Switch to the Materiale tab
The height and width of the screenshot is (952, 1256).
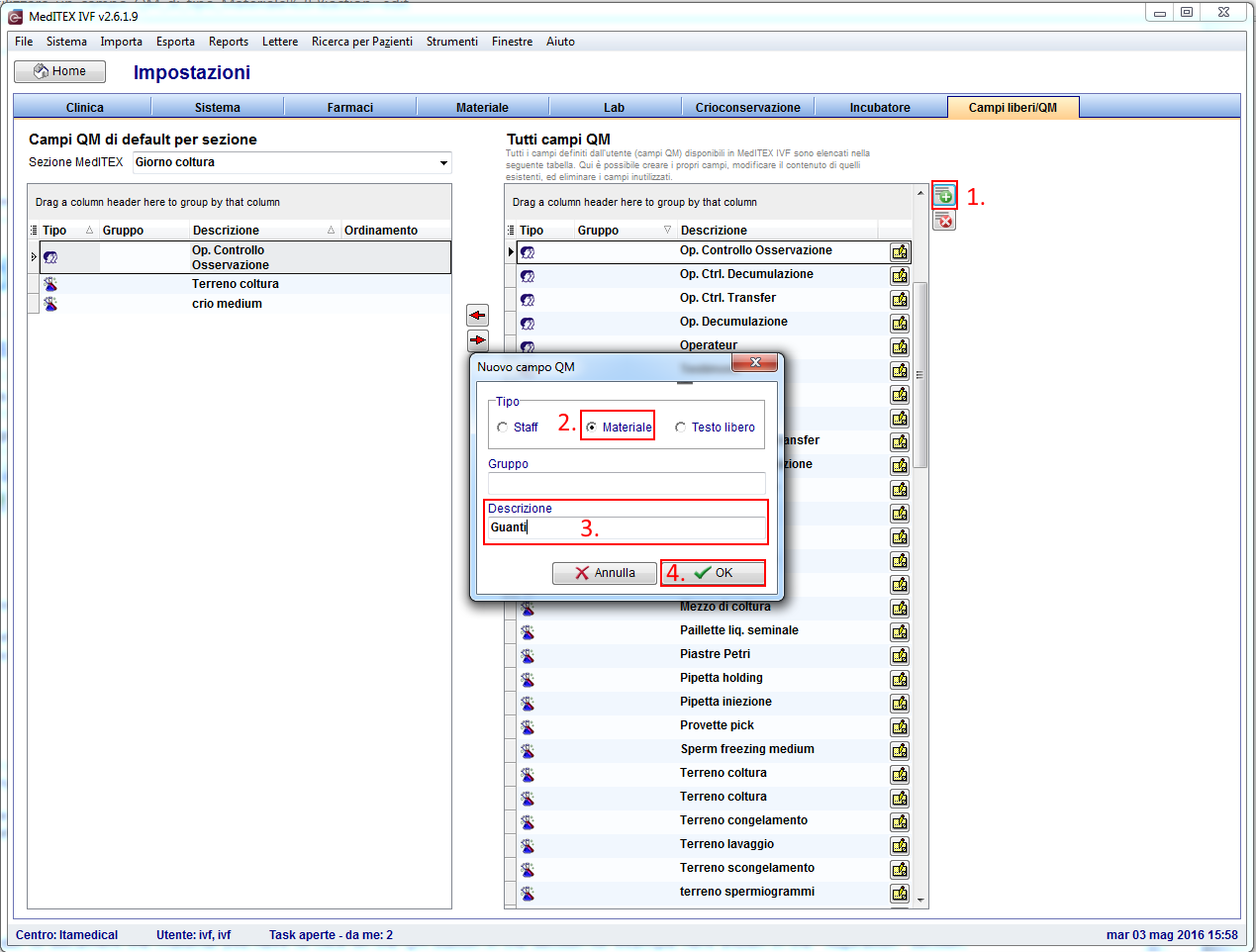pyautogui.click(x=482, y=107)
